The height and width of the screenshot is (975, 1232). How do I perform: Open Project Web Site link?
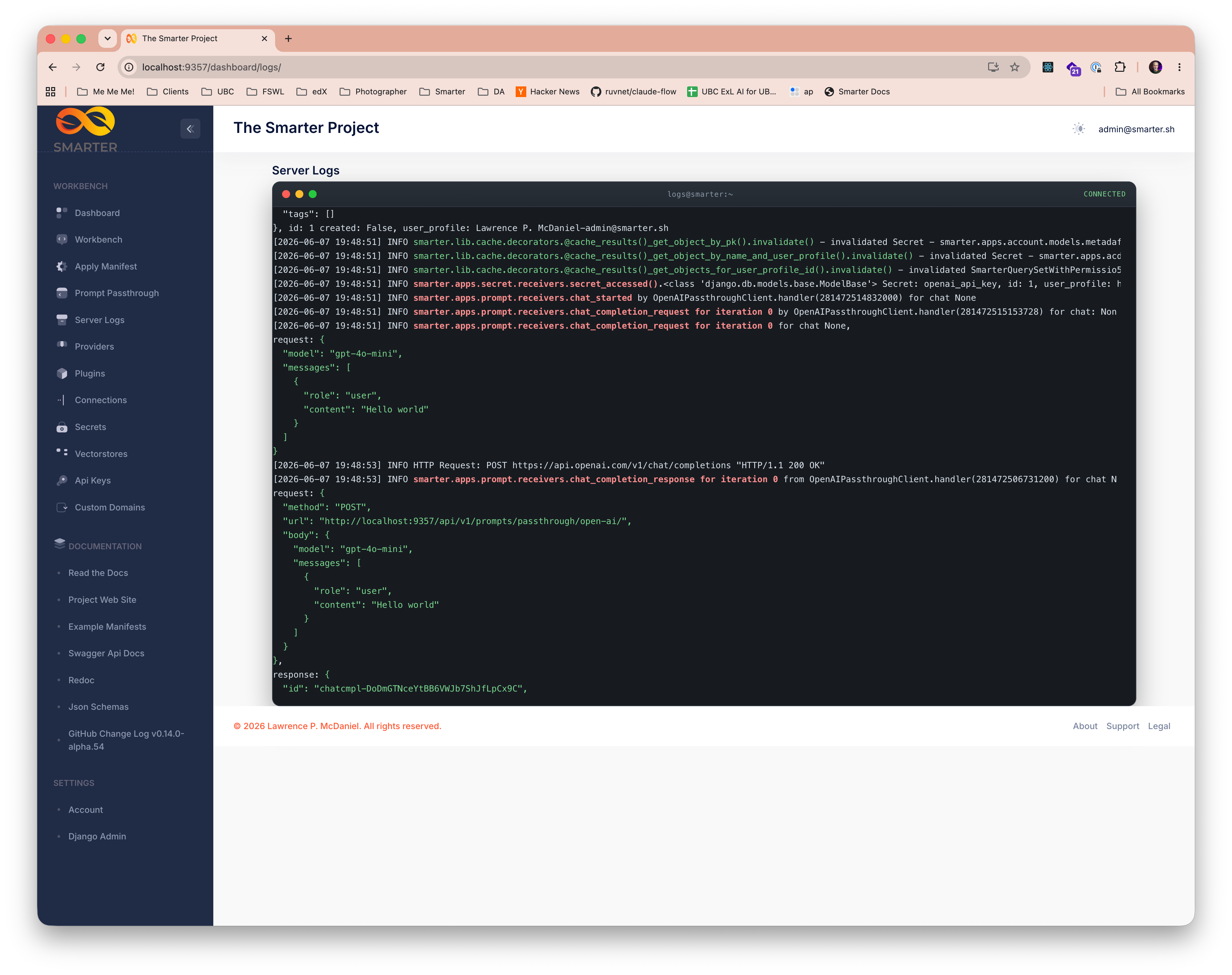tap(102, 600)
